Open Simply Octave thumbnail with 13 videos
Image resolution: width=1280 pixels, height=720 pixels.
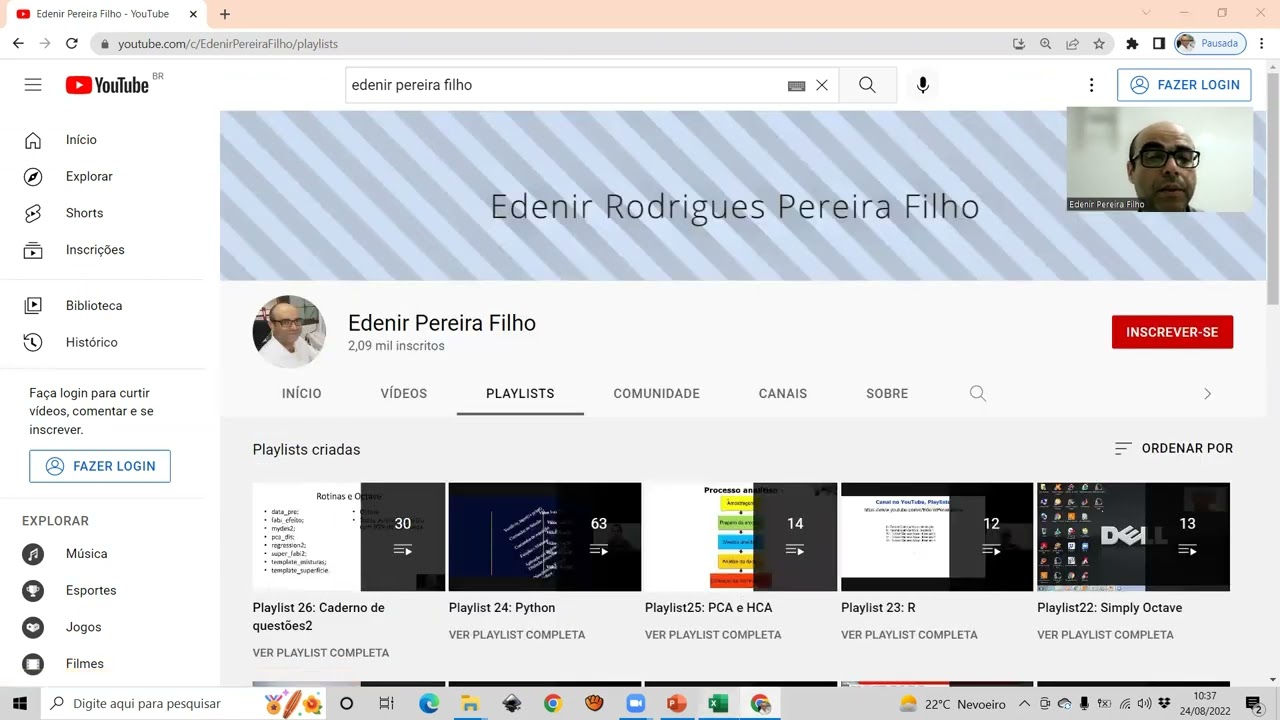point(1133,537)
